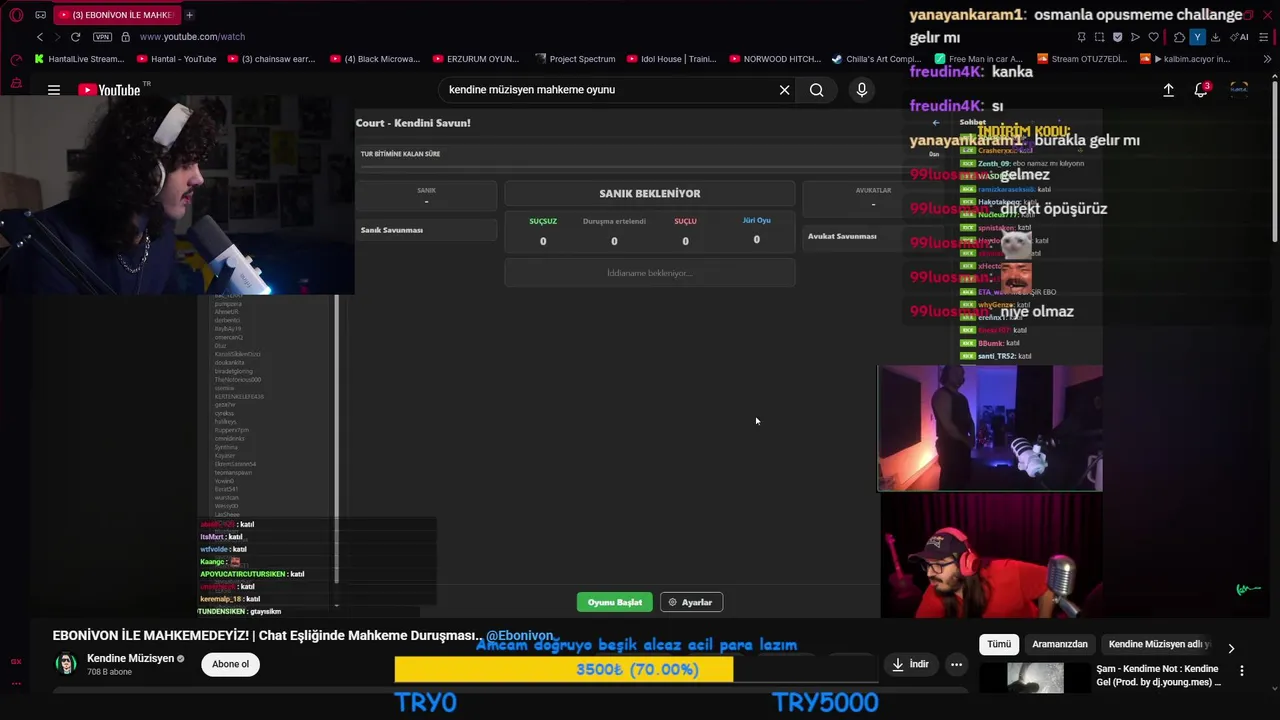Open NORWOOD HITCH bookmark
Screen dimensions: 1280x720
pyautogui.click(x=774, y=59)
